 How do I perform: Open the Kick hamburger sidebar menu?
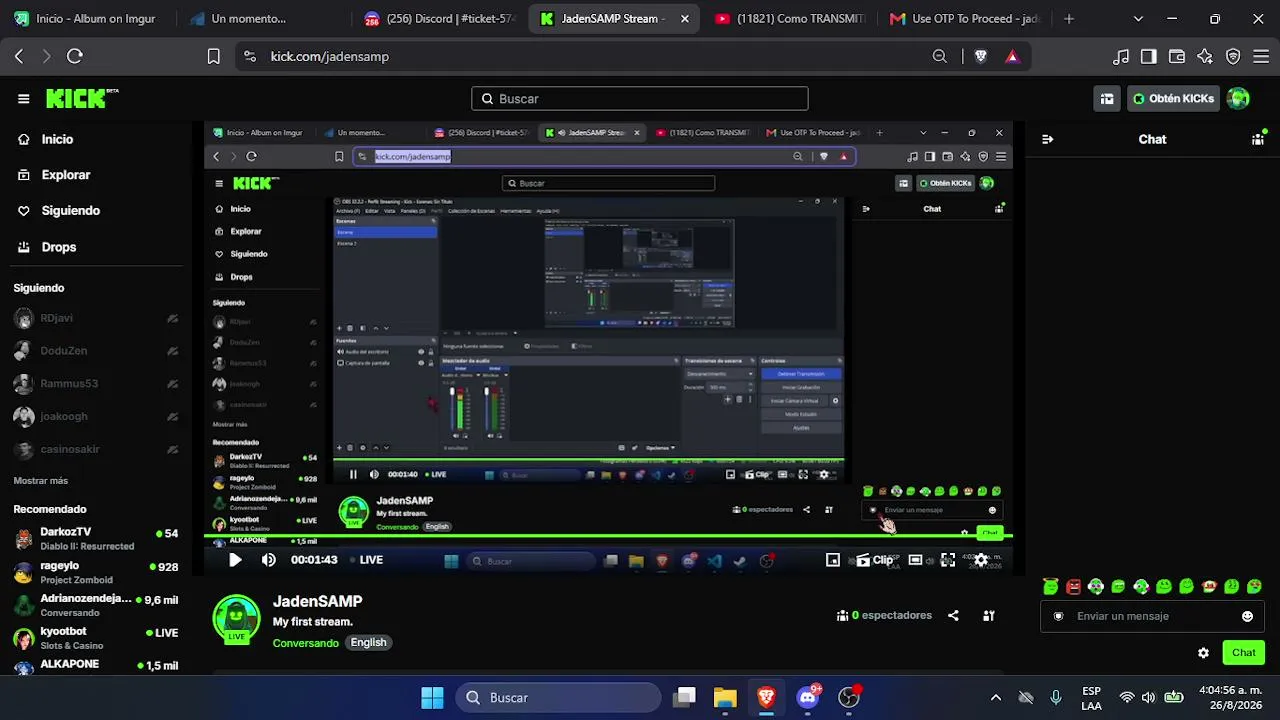click(23, 99)
